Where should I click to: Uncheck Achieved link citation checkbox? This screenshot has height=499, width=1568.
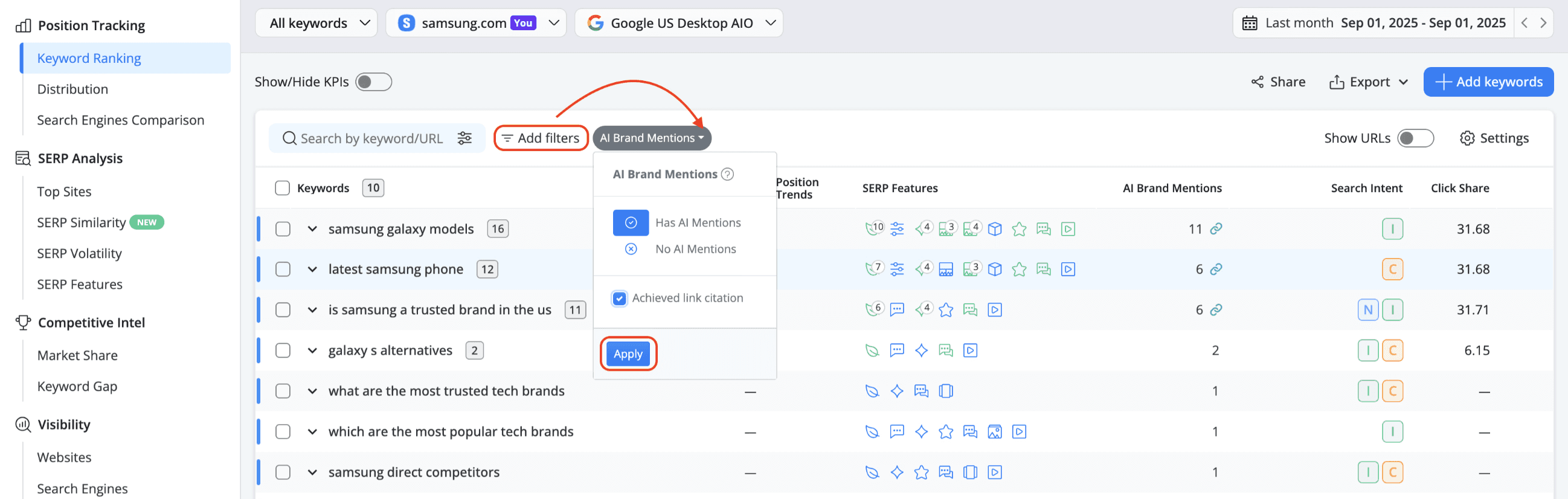[619, 298]
